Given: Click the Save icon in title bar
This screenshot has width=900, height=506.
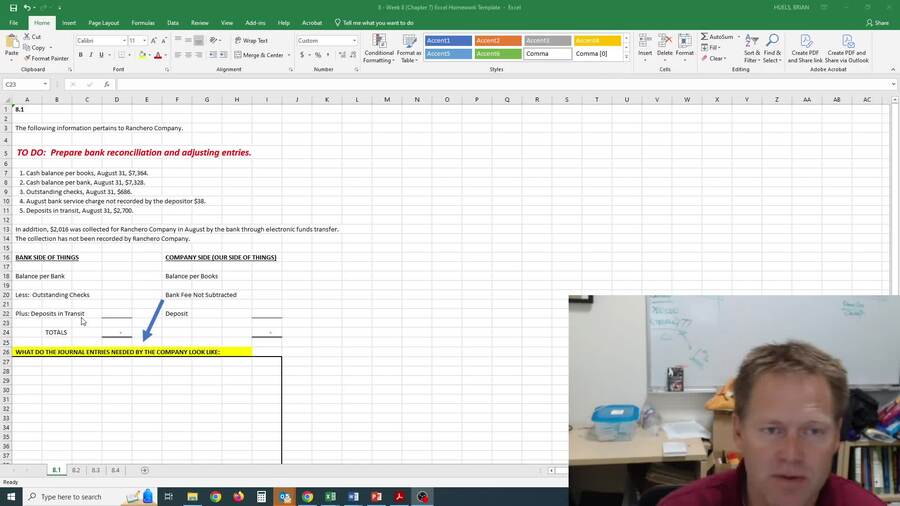Looking at the screenshot, I should 13,7.
